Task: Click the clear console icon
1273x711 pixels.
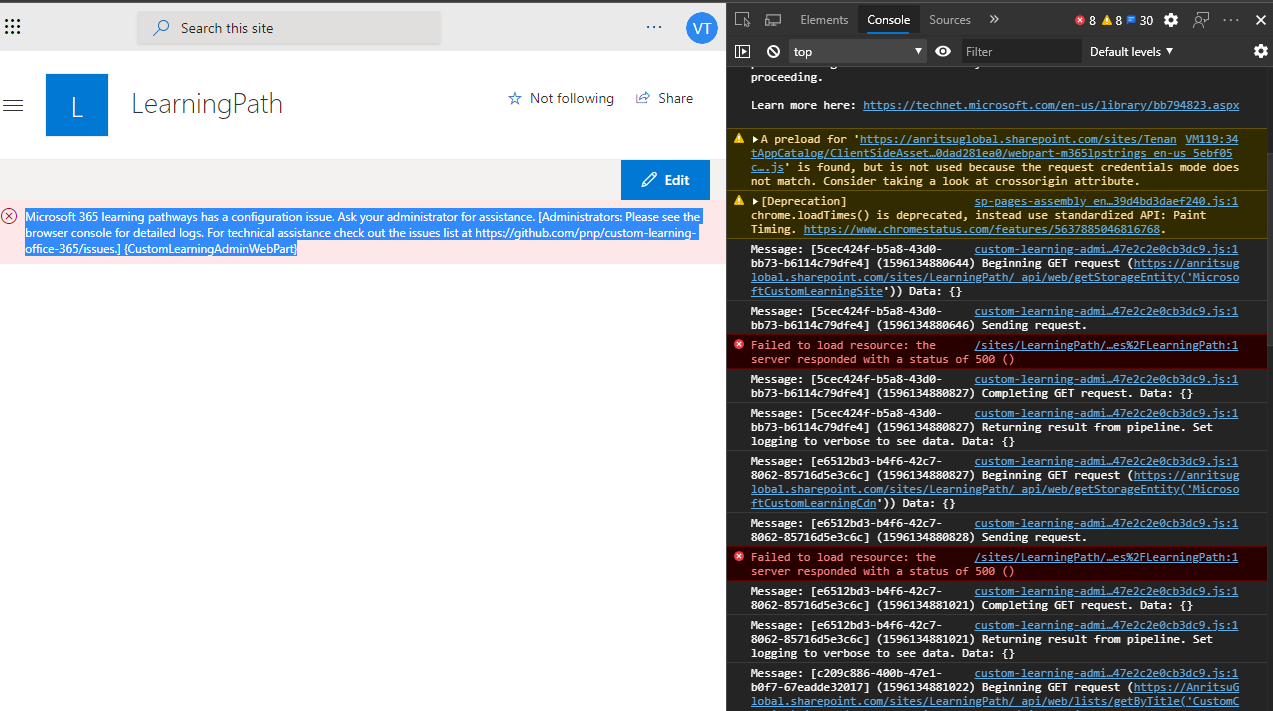Action: coord(771,51)
